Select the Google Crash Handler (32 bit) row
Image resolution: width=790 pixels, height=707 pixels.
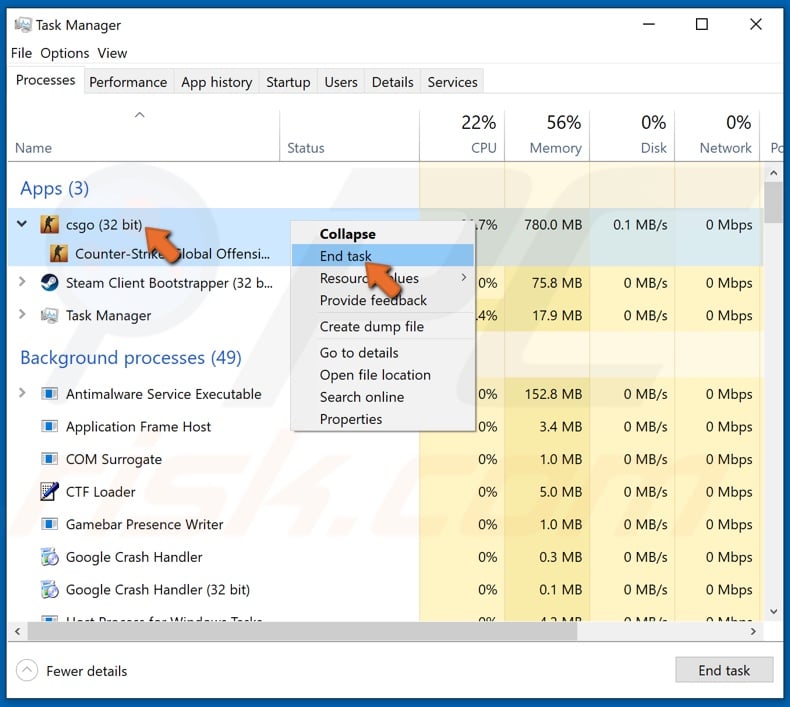click(385, 589)
